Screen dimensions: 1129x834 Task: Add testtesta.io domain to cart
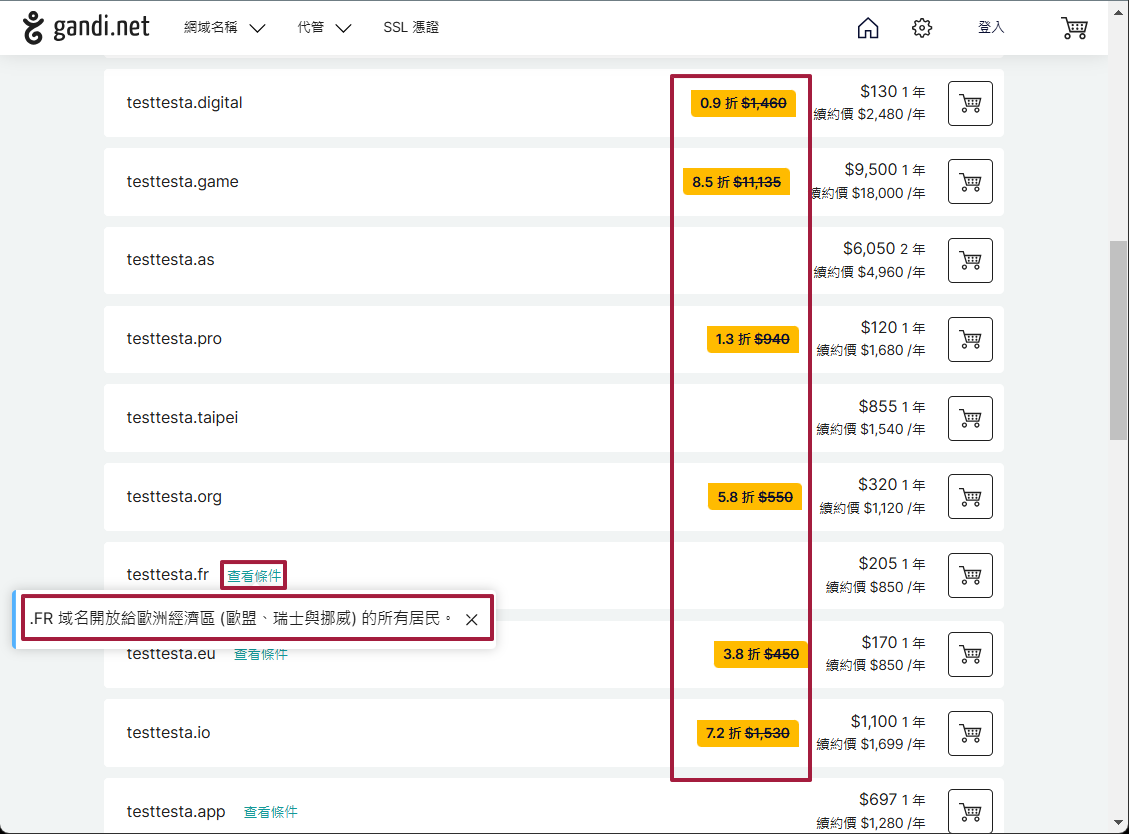(x=969, y=733)
